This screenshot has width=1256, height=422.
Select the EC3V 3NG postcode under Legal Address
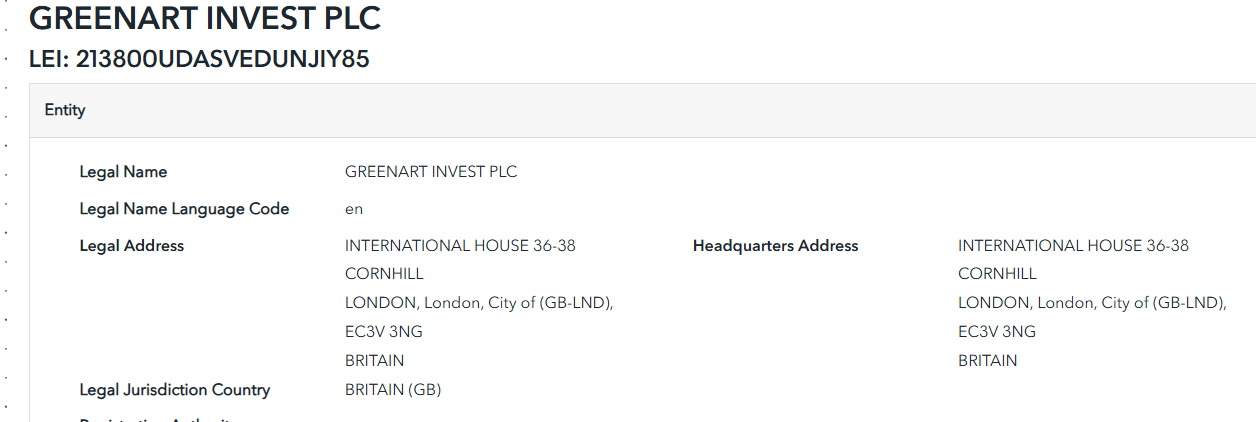(x=384, y=332)
